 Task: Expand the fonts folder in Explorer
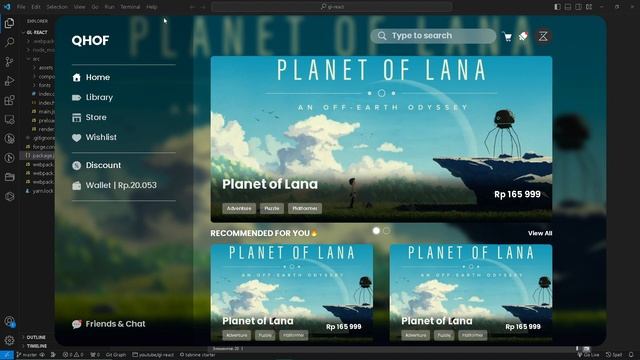point(44,85)
